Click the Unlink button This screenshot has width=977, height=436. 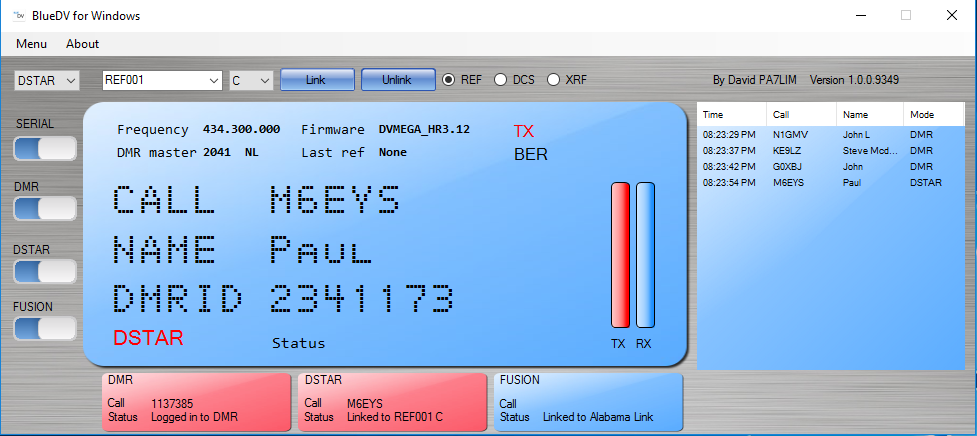coord(397,80)
